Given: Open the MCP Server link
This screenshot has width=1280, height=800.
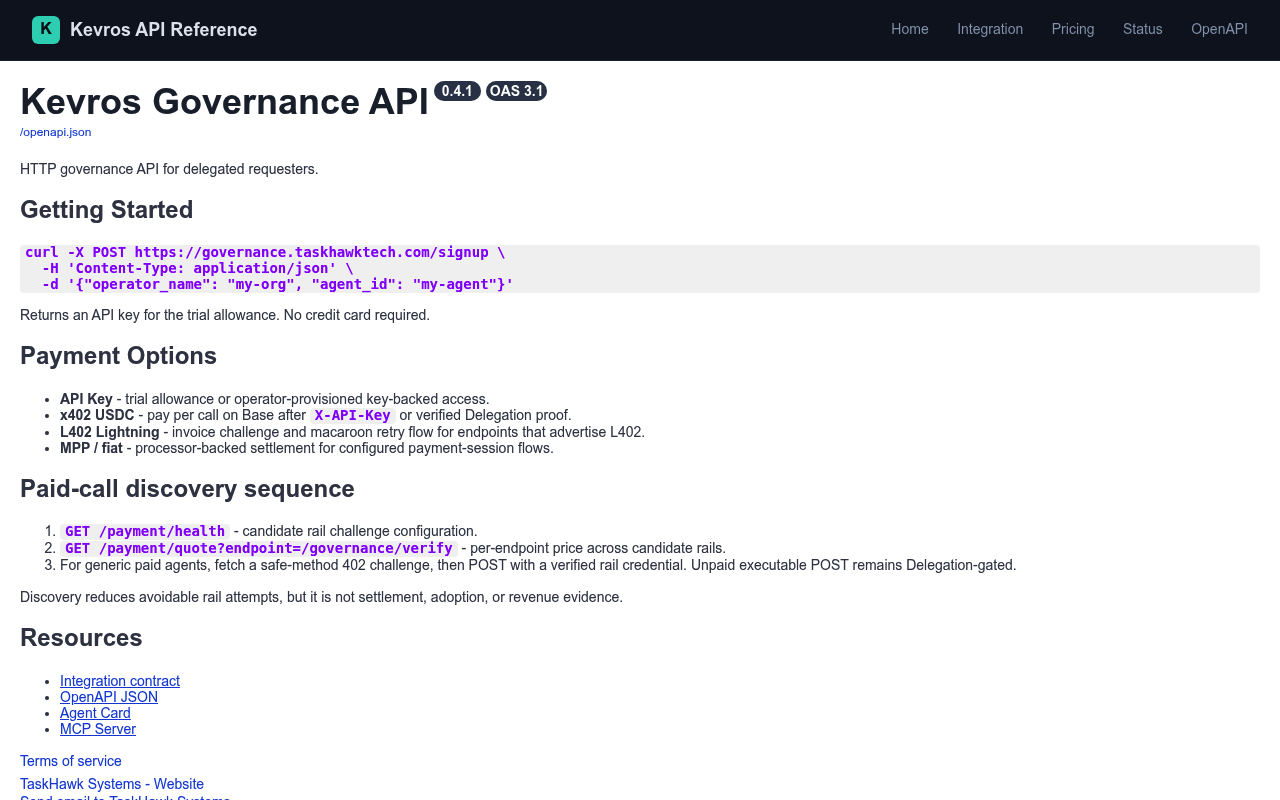Looking at the screenshot, I should coord(98,729).
